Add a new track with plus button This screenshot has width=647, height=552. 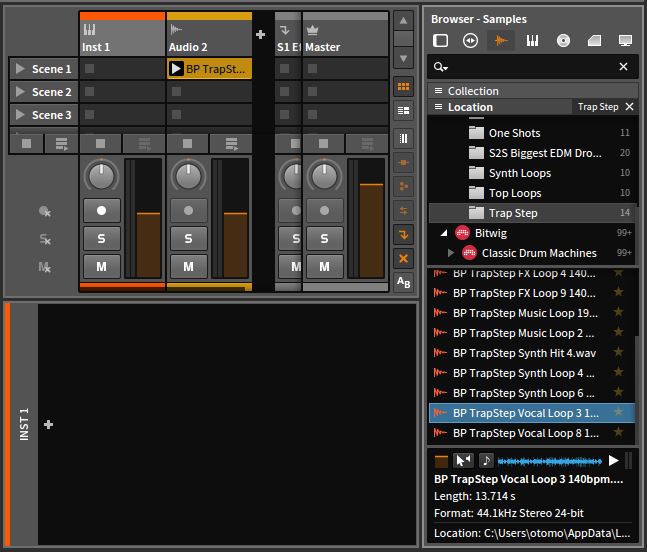pos(260,34)
